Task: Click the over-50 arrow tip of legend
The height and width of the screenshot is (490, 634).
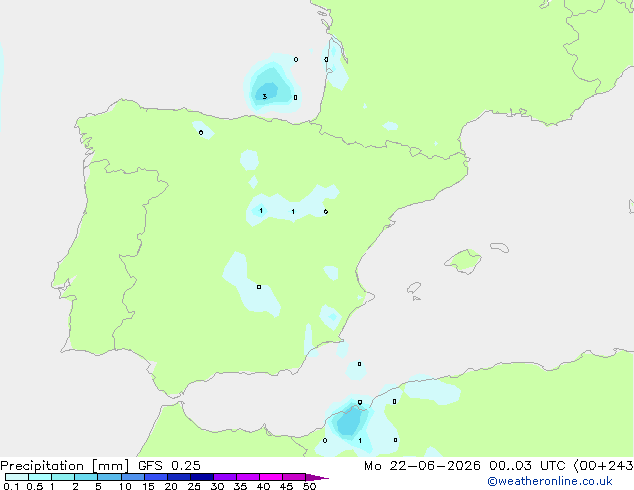Action: coord(317,477)
